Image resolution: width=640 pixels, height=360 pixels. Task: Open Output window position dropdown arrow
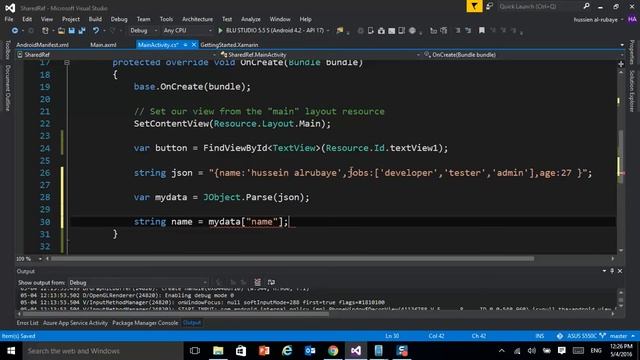click(604, 271)
